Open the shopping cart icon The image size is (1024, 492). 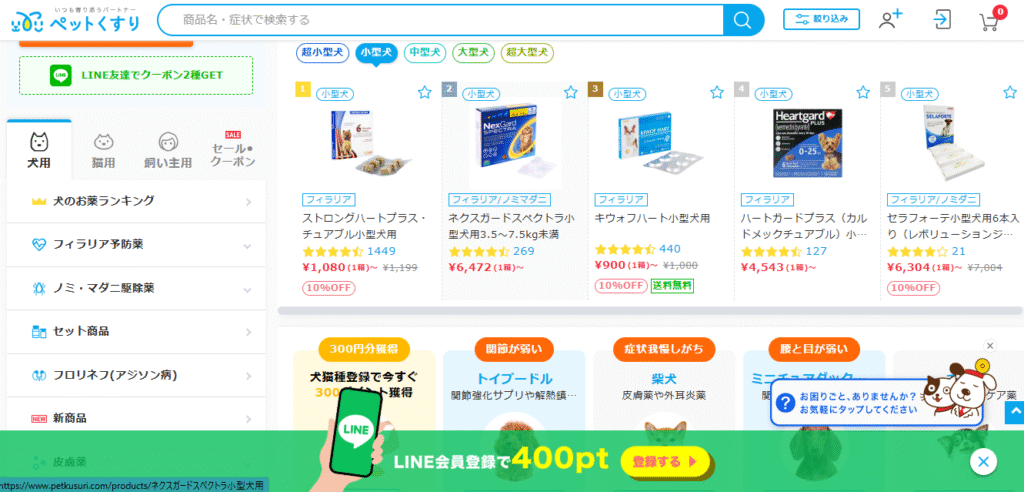click(990, 21)
